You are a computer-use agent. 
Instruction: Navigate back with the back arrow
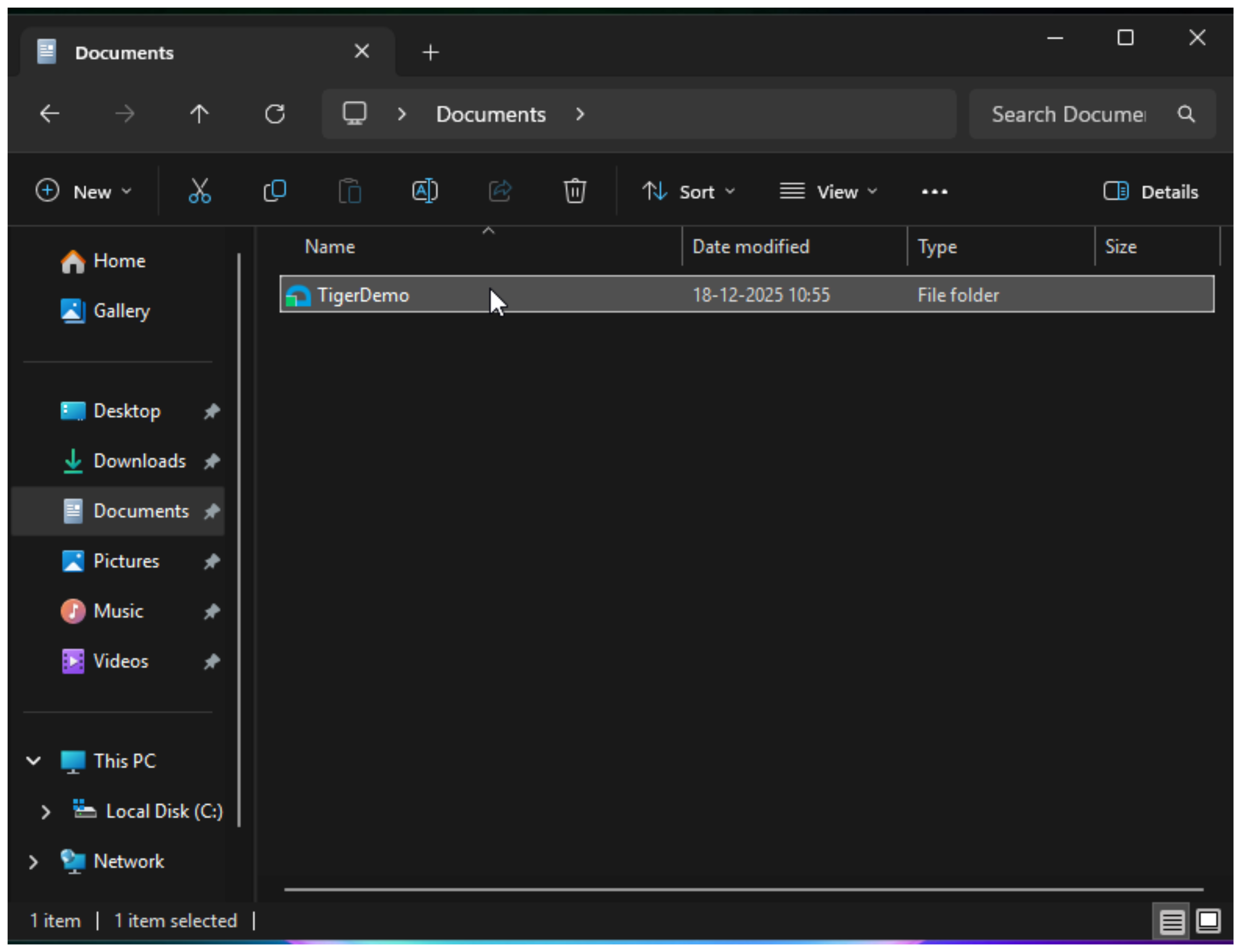coord(50,114)
